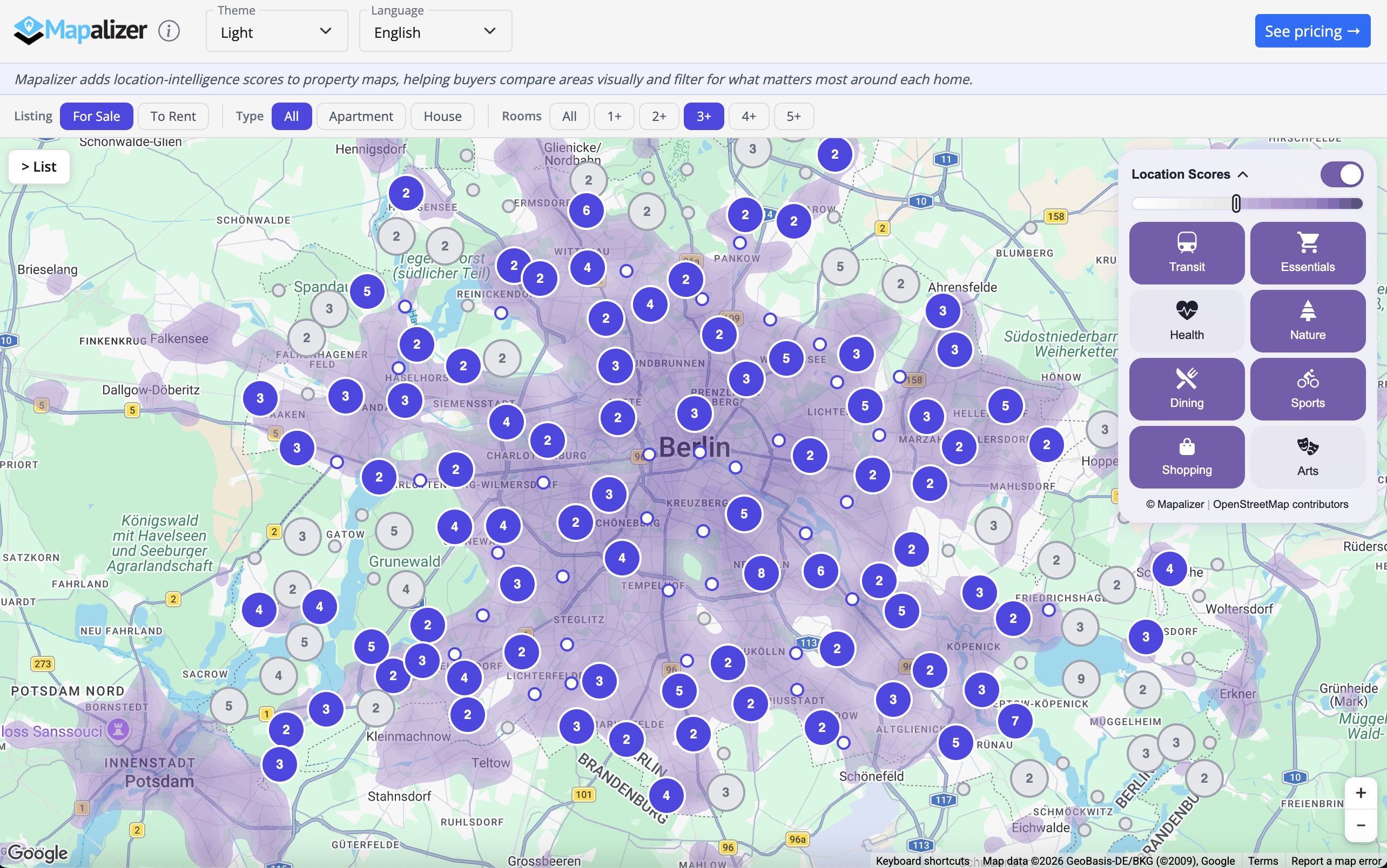This screenshot has height=868, width=1387.
Task: Select the For Sale listing filter
Action: click(97, 117)
